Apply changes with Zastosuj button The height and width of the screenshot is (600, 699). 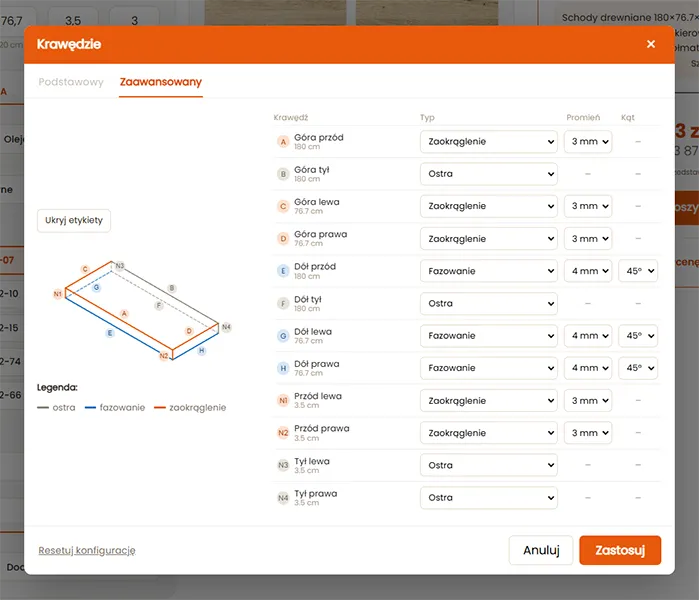[x=620, y=550]
